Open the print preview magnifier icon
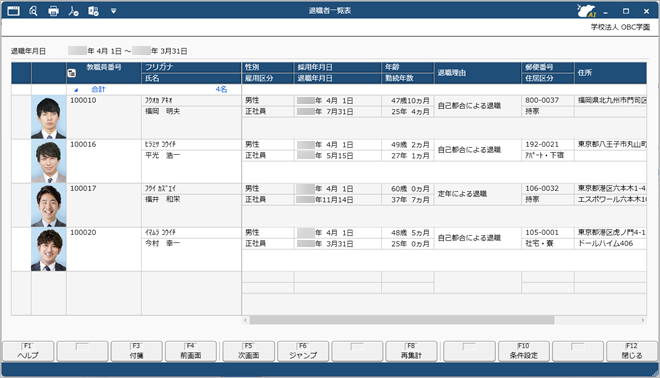Viewport: 660px width, 378px height. pos(33,11)
